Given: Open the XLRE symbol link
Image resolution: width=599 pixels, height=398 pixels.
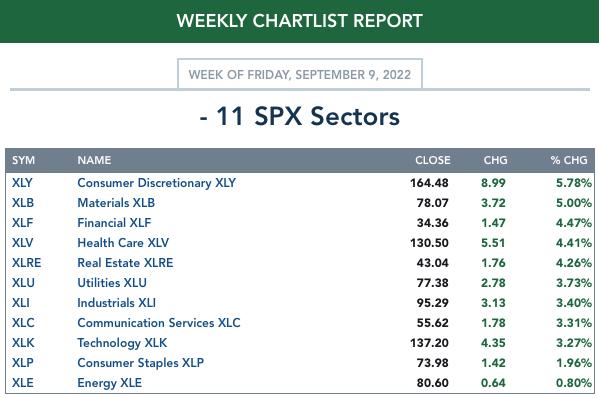Looking at the screenshot, I should pyautogui.click(x=26, y=263).
